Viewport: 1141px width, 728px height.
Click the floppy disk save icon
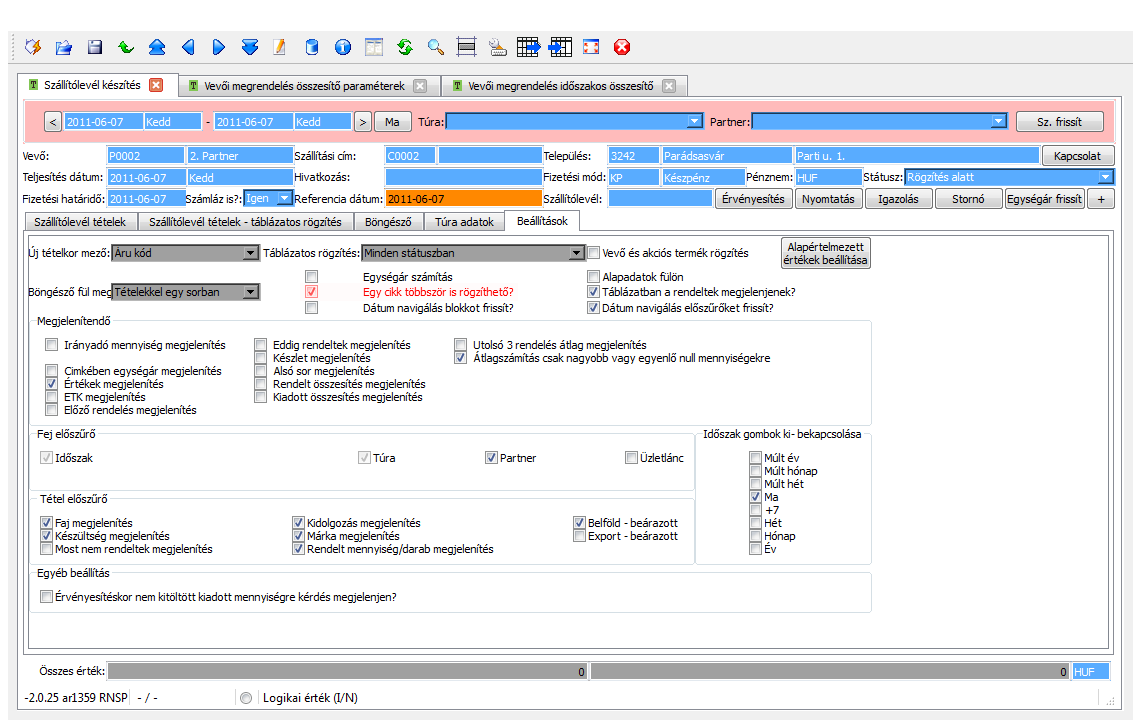pyautogui.click(x=95, y=47)
